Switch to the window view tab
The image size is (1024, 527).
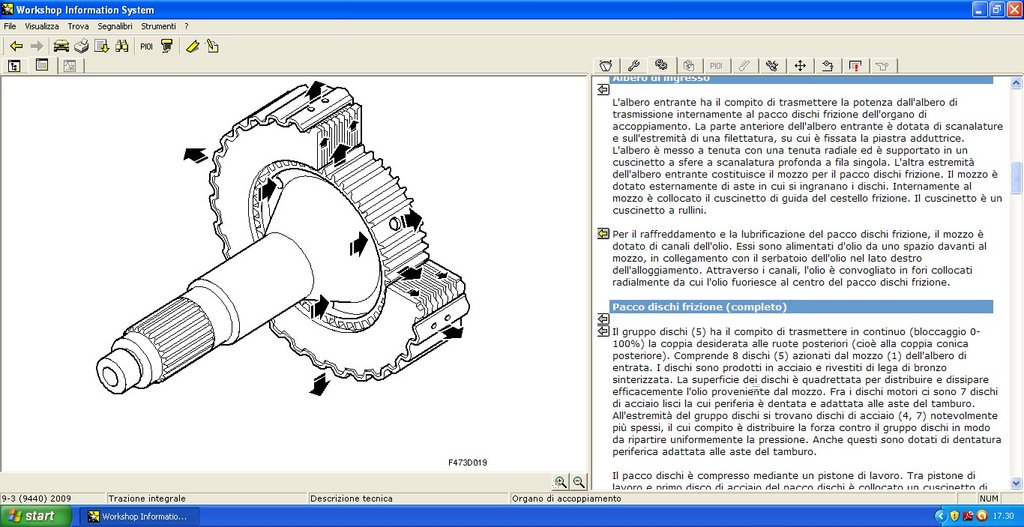click(42, 65)
